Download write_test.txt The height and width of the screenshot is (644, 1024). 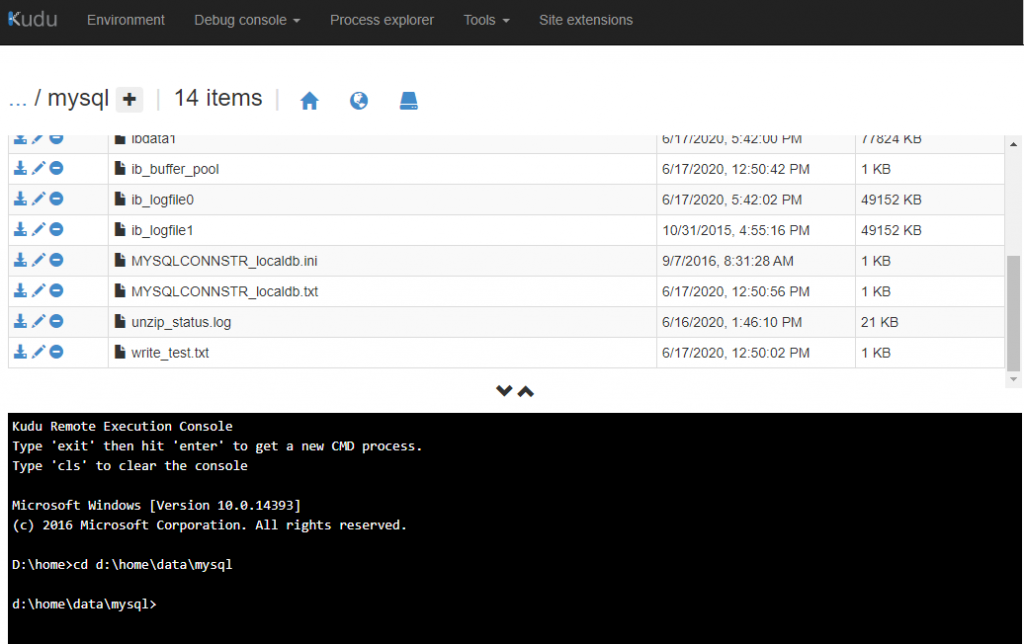click(x=20, y=352)
